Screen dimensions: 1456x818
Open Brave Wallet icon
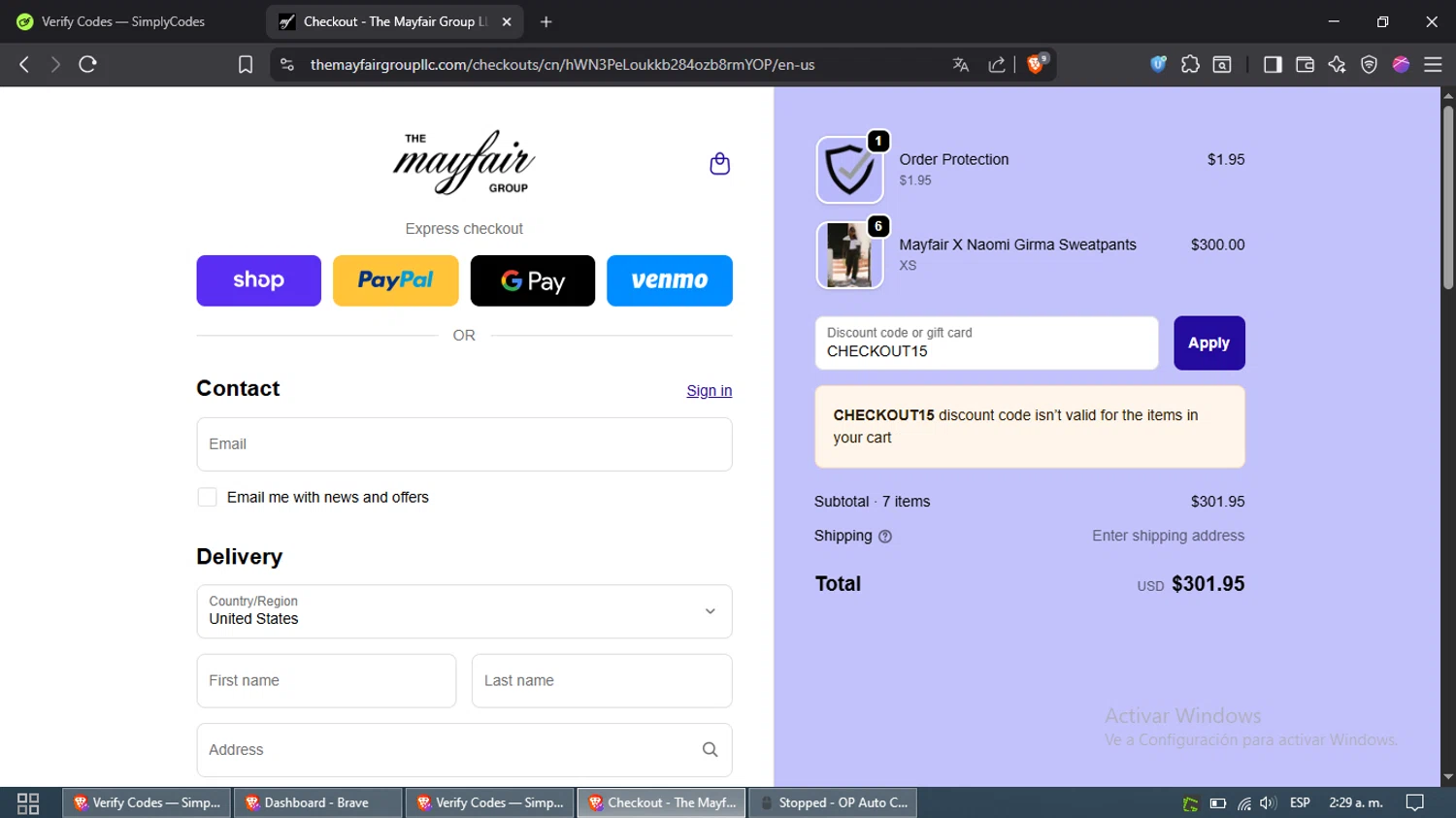(1305, 64)
